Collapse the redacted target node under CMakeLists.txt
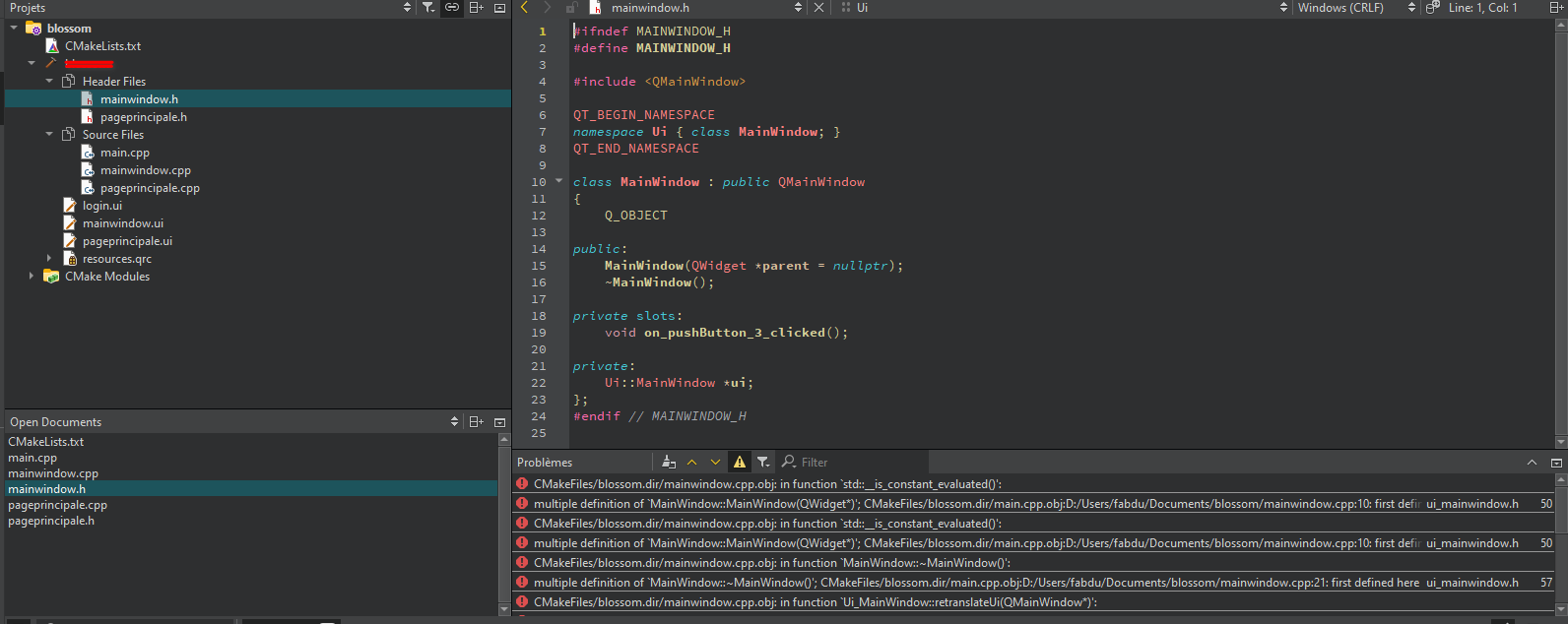 32,64
